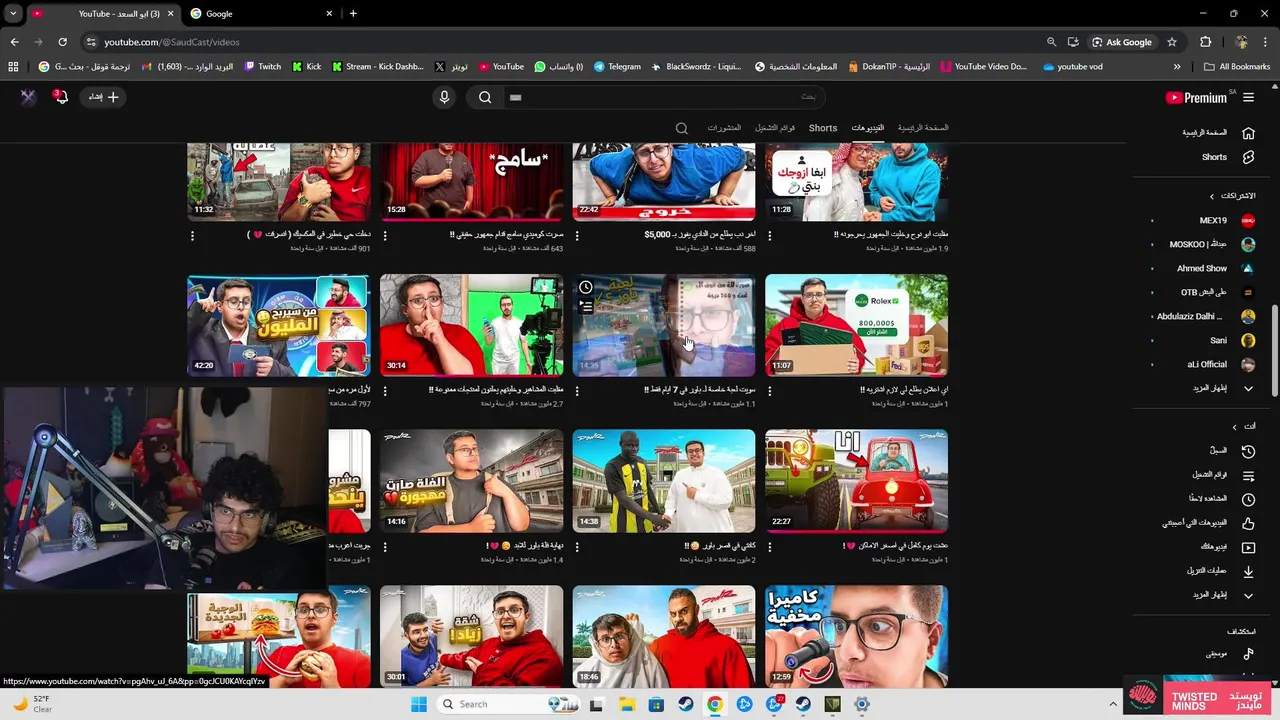The image size is (1280, 720).
Task: Search within channel using magnifier icon
Action: pyautogui.click(x=682, y=128)
